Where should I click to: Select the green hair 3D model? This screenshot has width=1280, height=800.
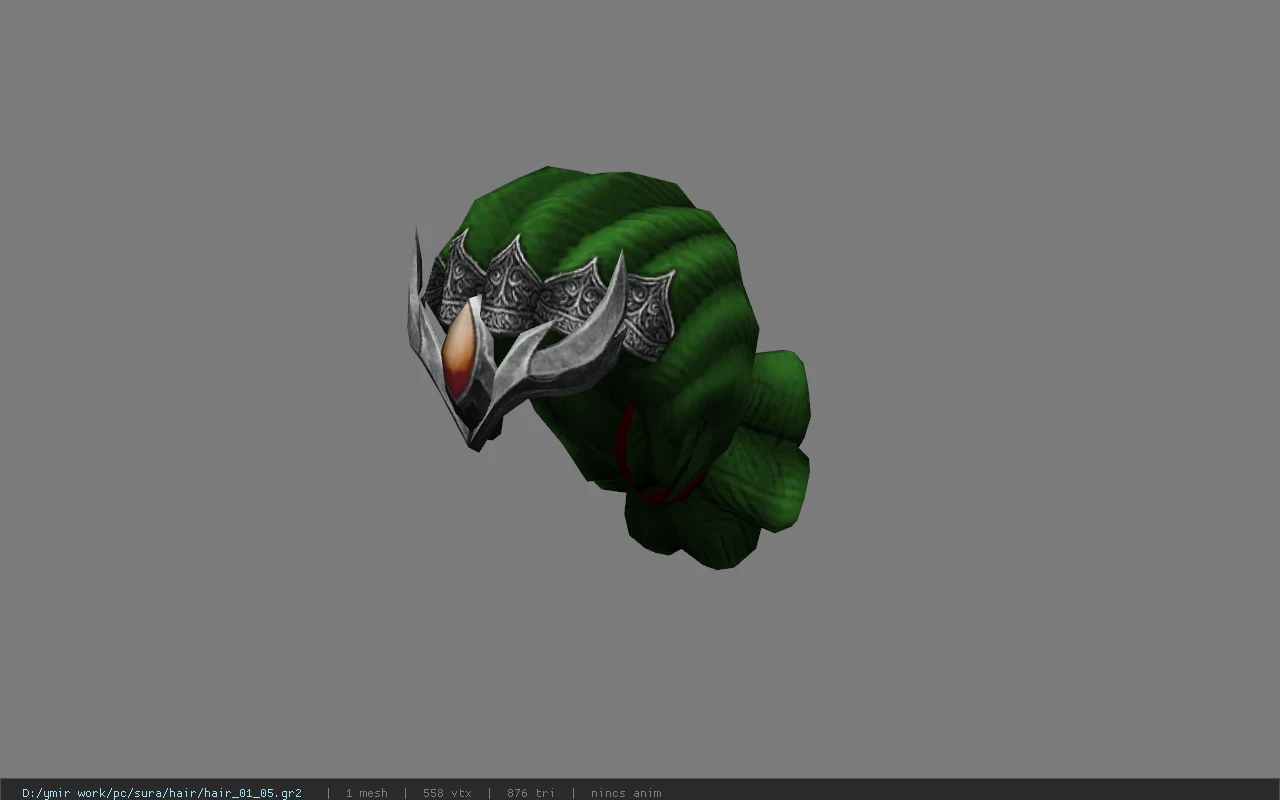click(x=610, y=367)
